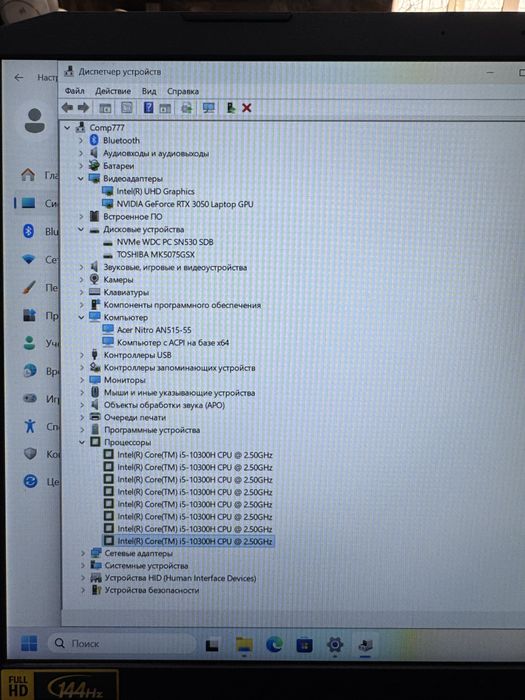Click the scan for hardware changes monitor icon

pos(208,108)
